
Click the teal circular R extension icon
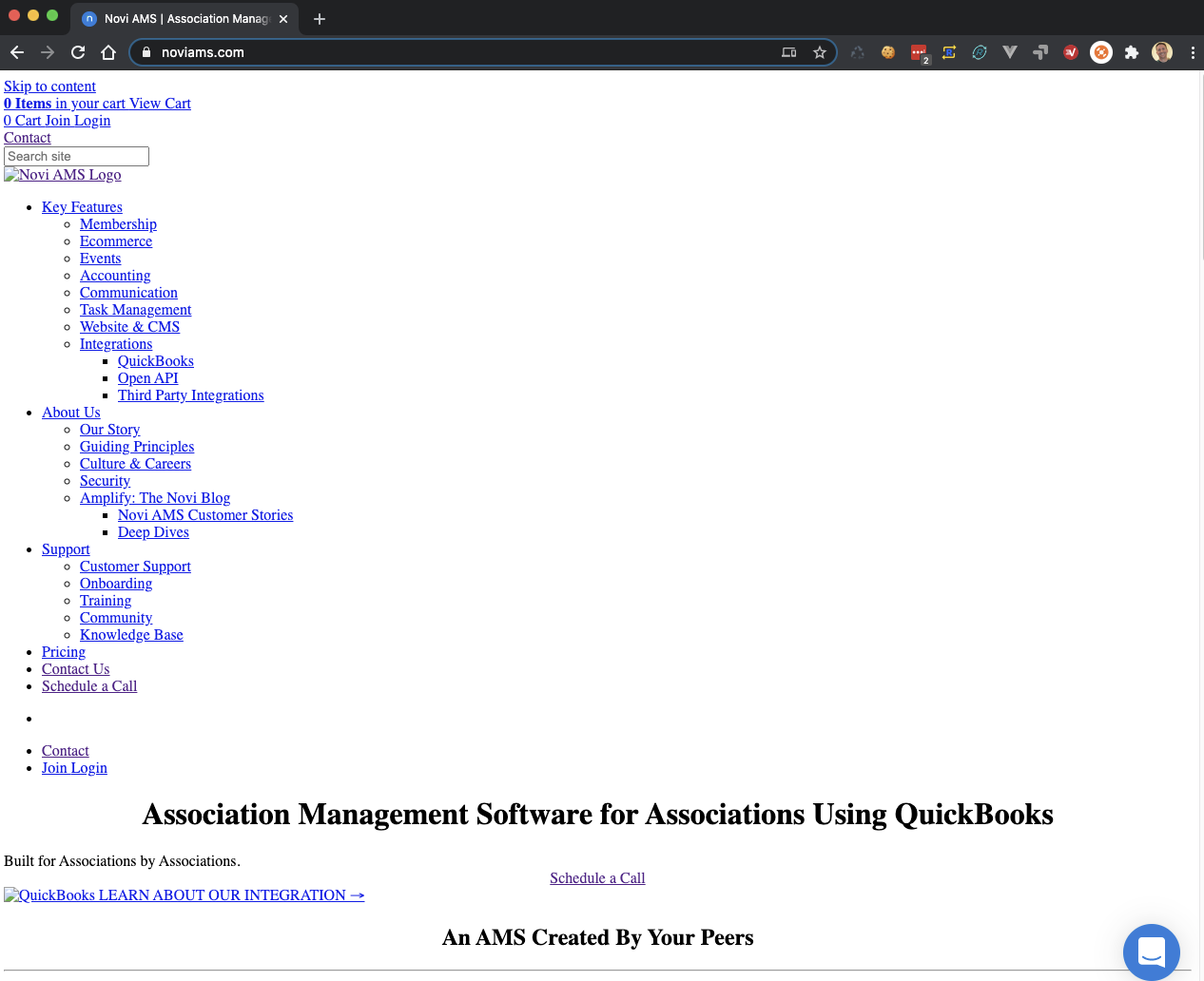pos(980,52)
